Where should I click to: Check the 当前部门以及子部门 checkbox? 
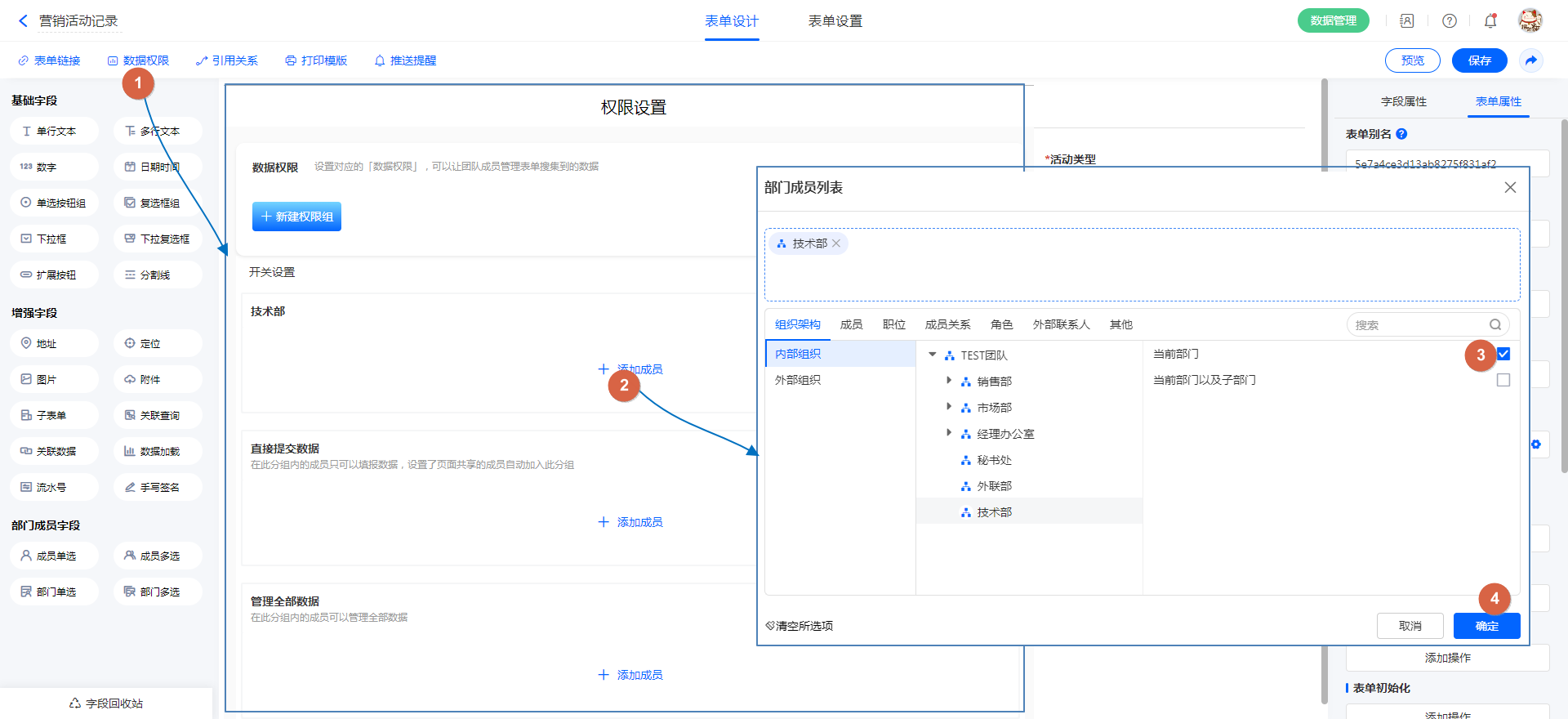coord(1503,380)
